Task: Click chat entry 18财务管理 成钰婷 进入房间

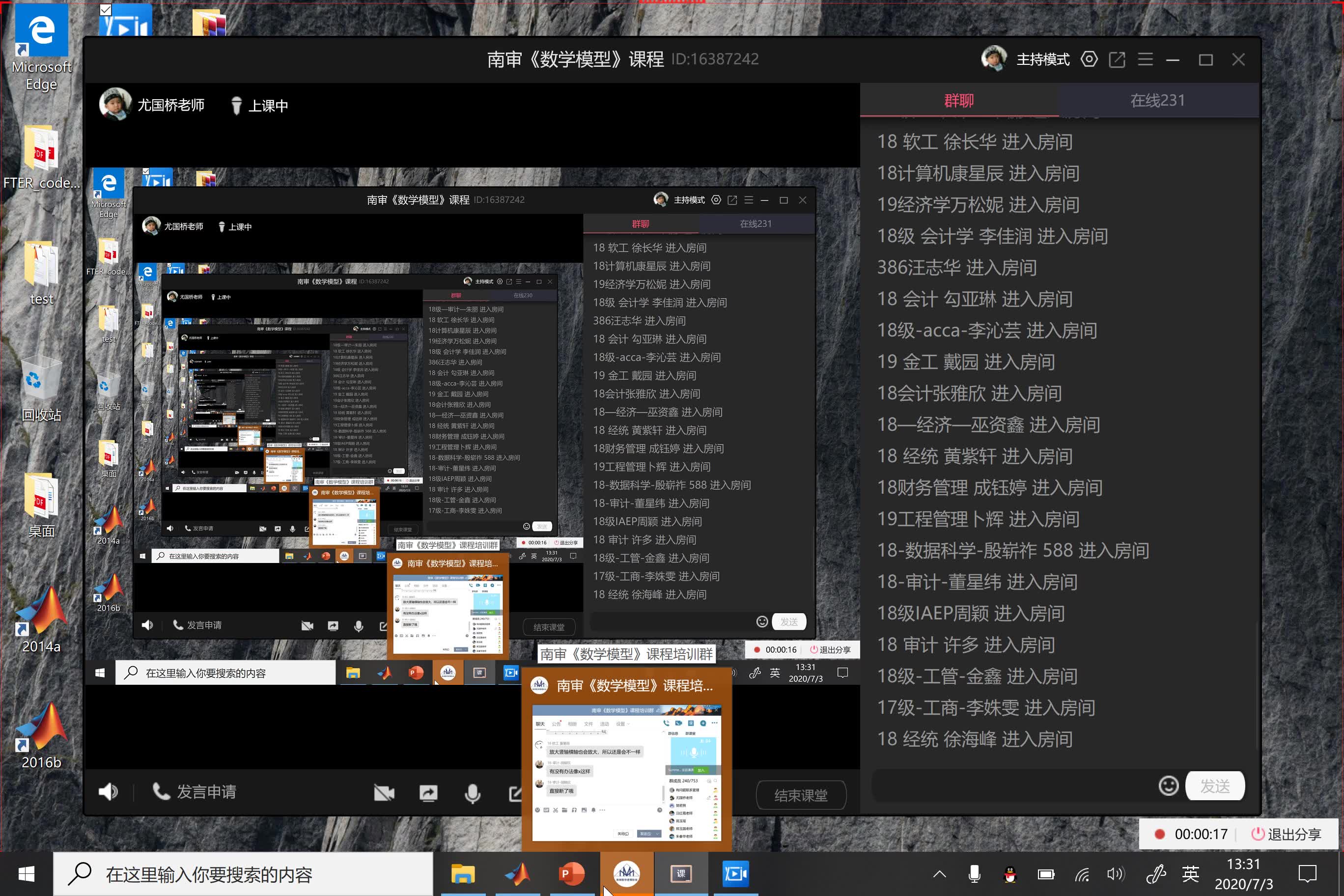Action: pos(990,487)
